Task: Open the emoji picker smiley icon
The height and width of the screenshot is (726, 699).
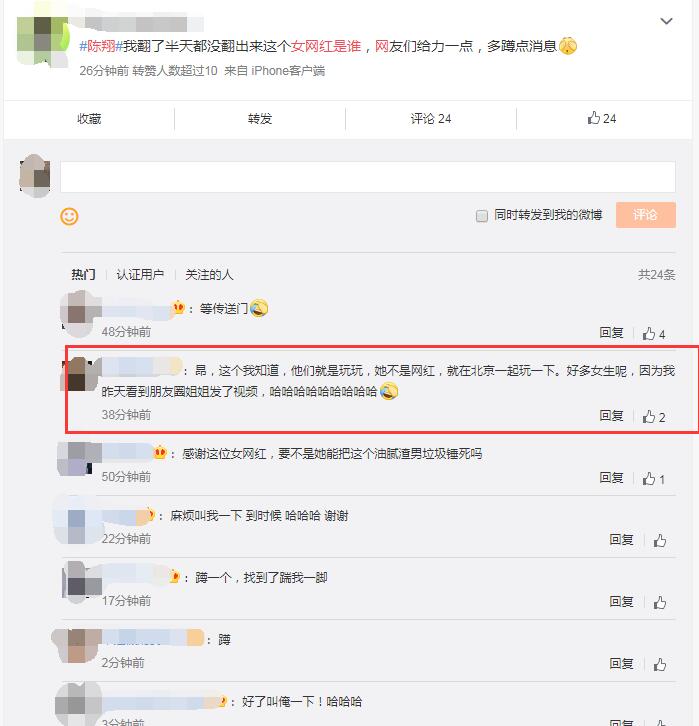Action: click(x=69, y=216)
